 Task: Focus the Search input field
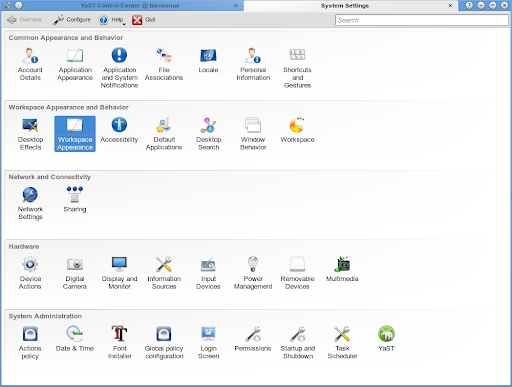pyautogui.click(x=422, y=20)
